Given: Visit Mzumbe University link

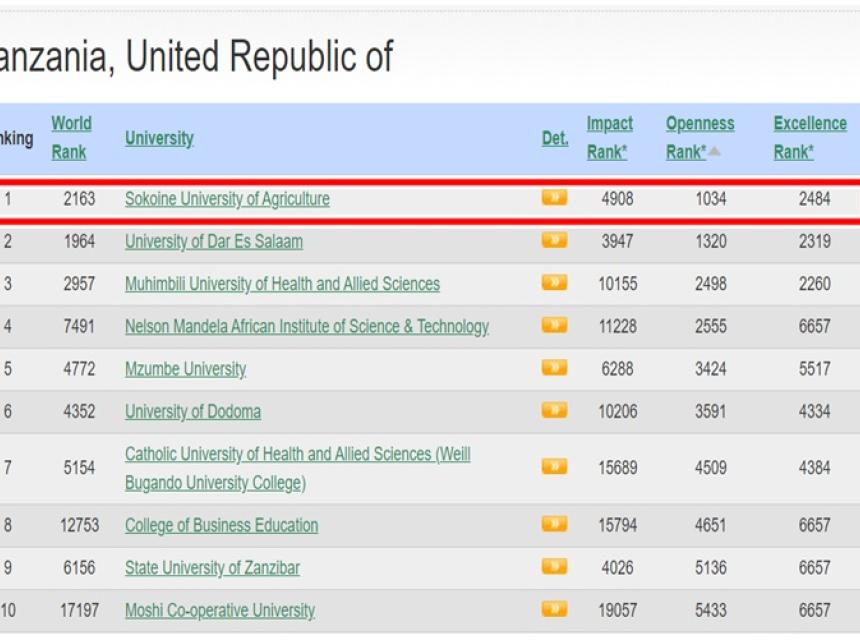Looking at the screenshot, I should coord(185,369).
